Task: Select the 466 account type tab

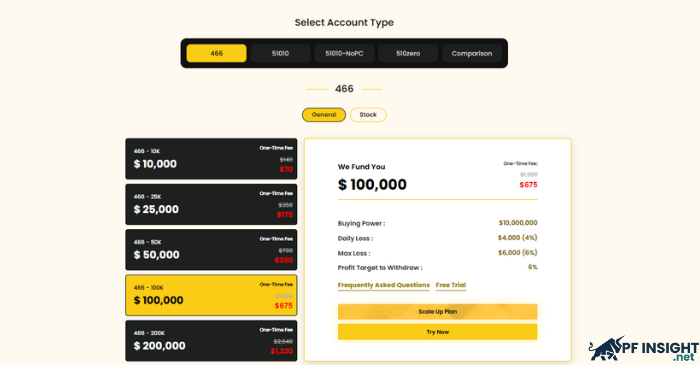Action: [x=217, y=53]
